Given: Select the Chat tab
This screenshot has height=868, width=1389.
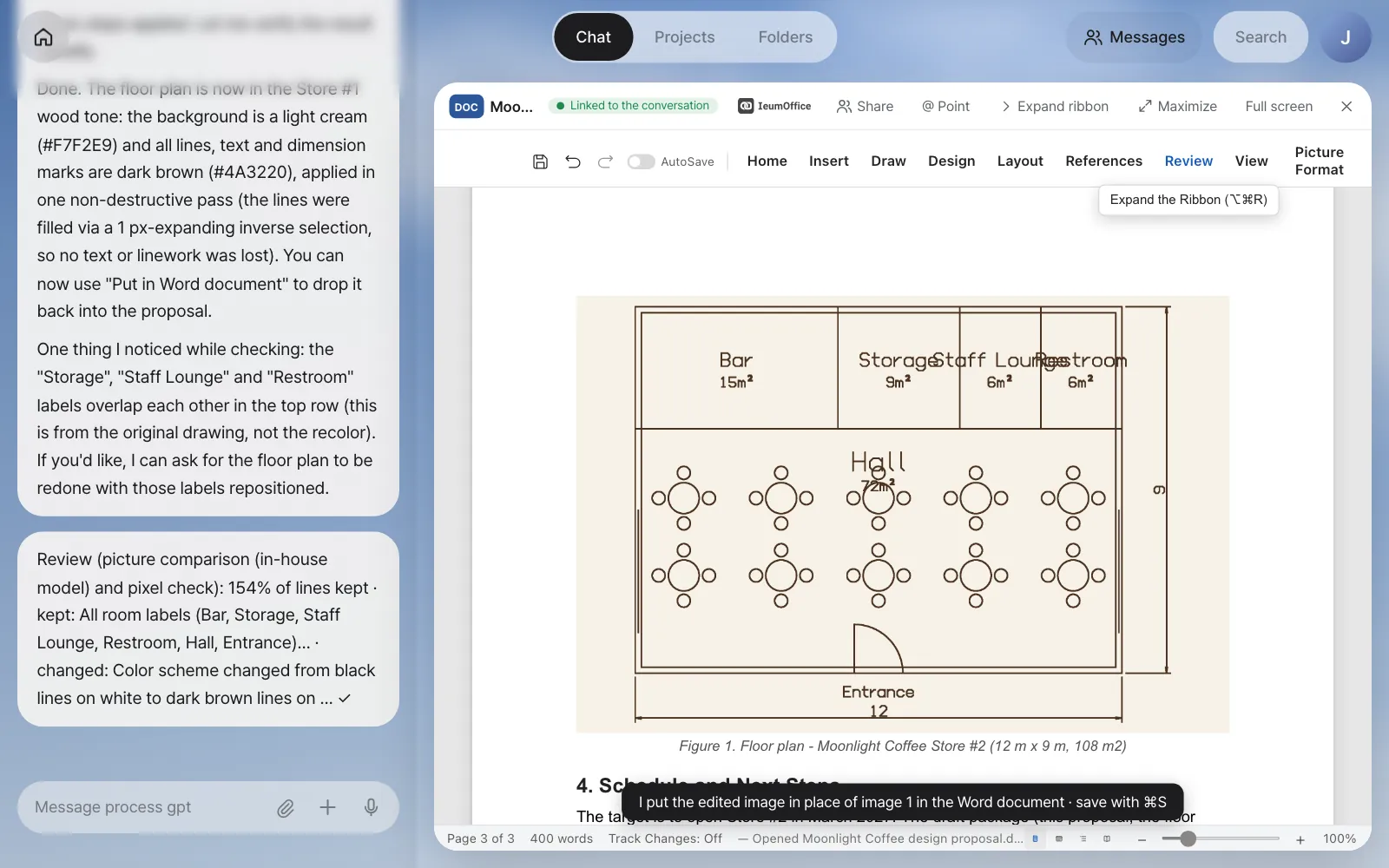Looking at the screenshot, I should tap(594, 37).
